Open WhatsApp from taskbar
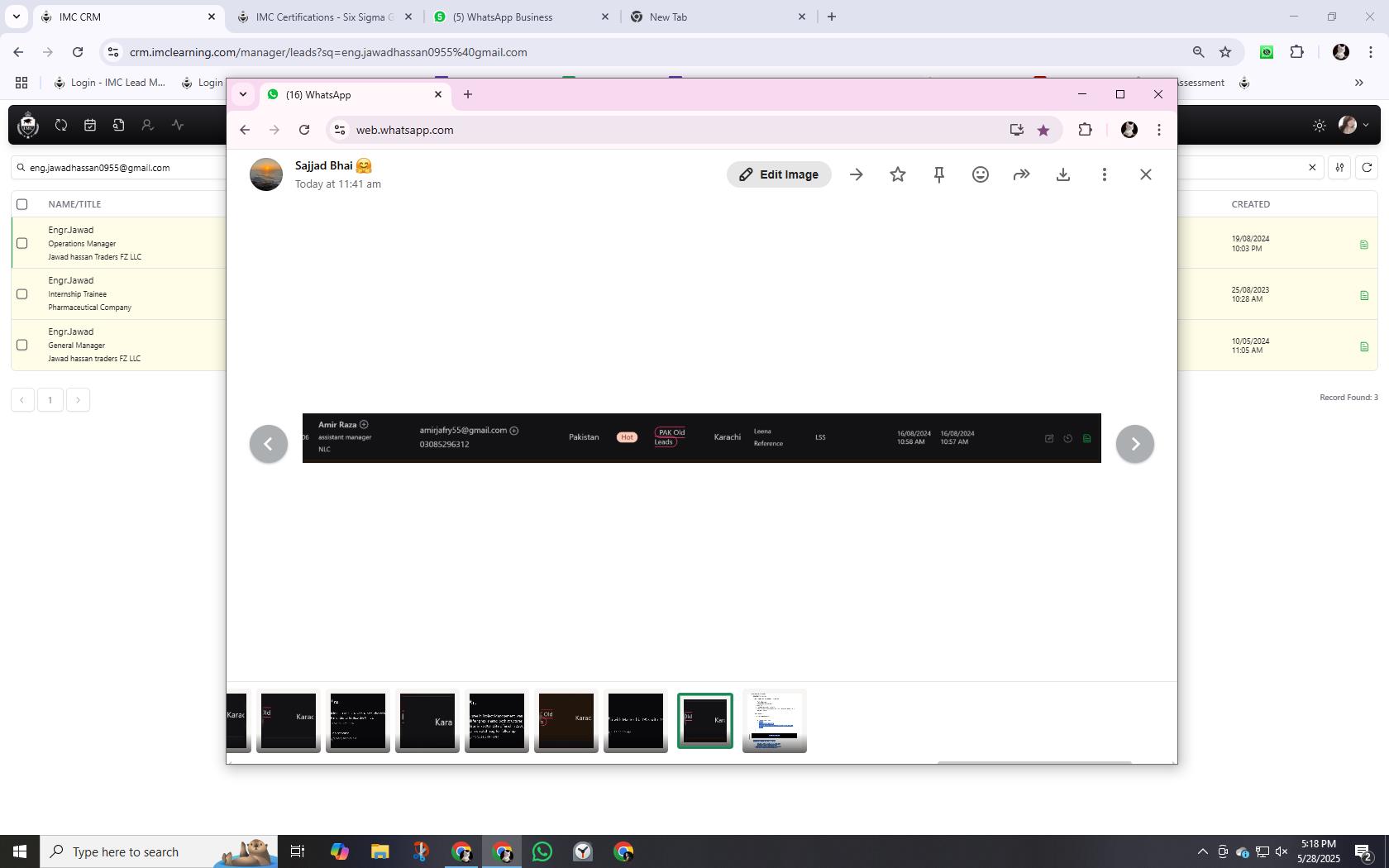Screen dimensions: 1389x868 542,851
